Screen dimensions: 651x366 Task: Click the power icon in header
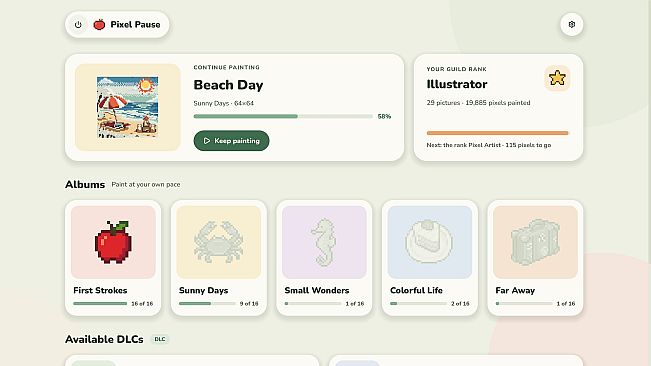(x=78, y=24)
